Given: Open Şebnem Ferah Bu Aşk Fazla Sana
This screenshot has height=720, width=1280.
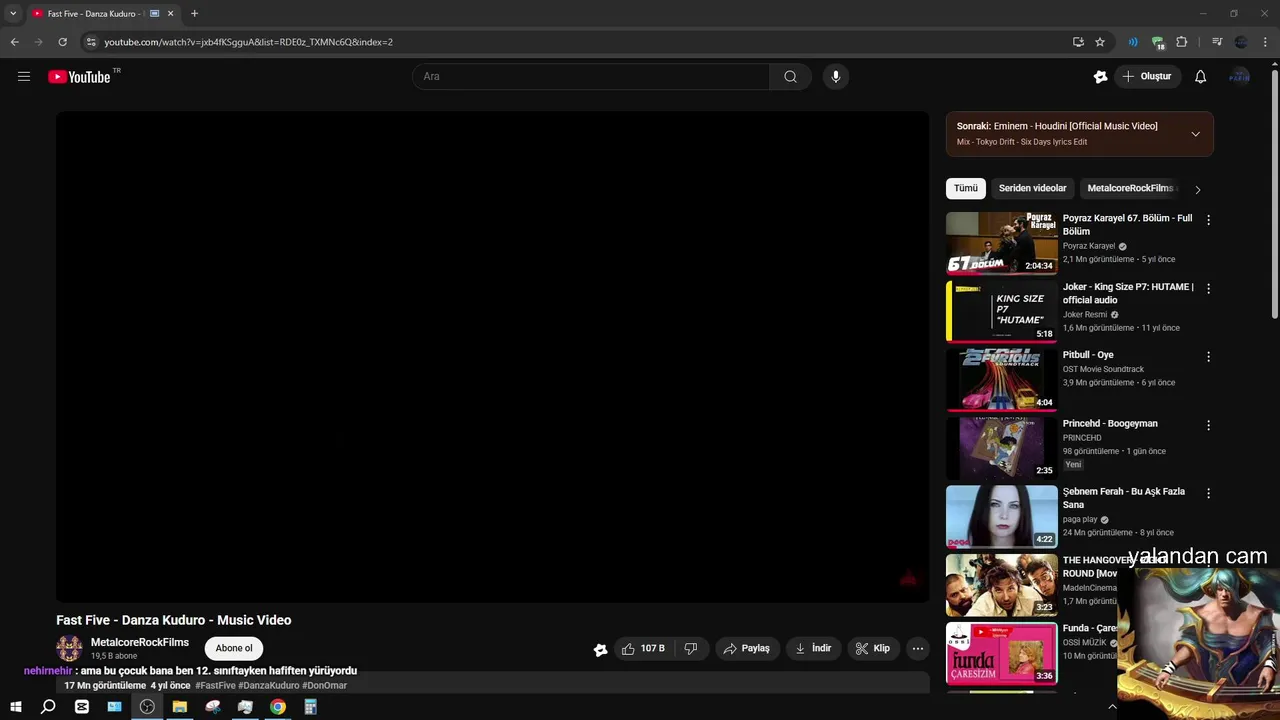Looking at the screenshot, I should 1124,498.
